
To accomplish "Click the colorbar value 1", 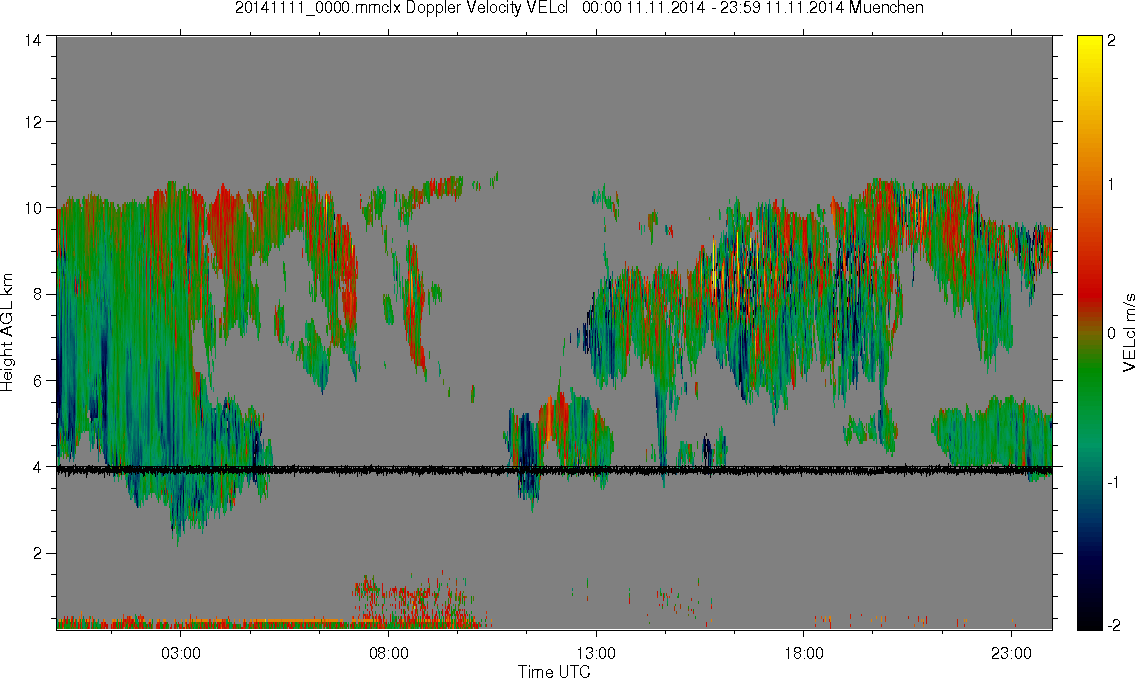I will [1112, 185].
